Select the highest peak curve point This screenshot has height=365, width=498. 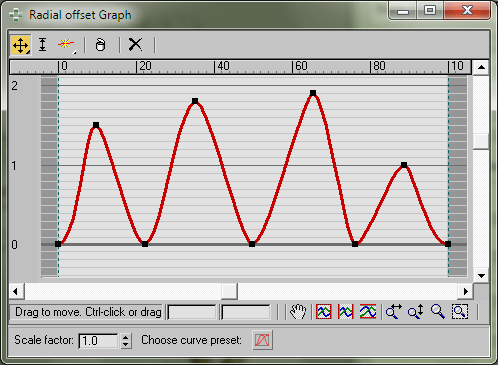pyautogui.click(x=313, y=93)
